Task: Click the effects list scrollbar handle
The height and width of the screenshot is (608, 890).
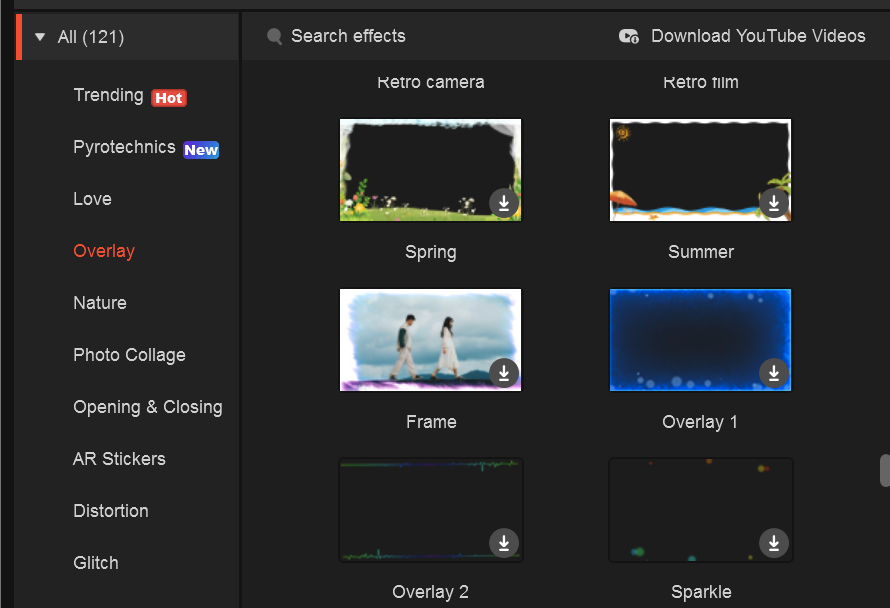Action: coord(884,470)
